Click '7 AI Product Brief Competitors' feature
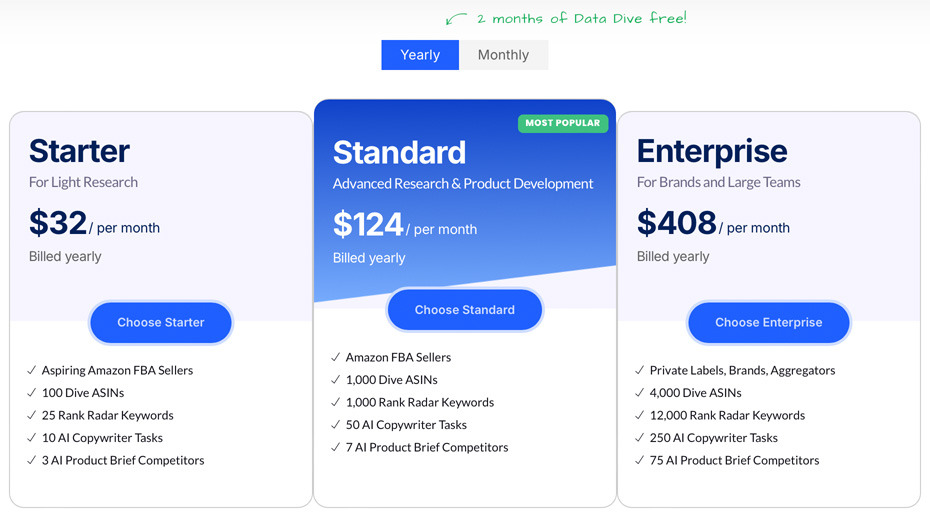Viewport: 930px width, 519px height. (x=427, y=447)
